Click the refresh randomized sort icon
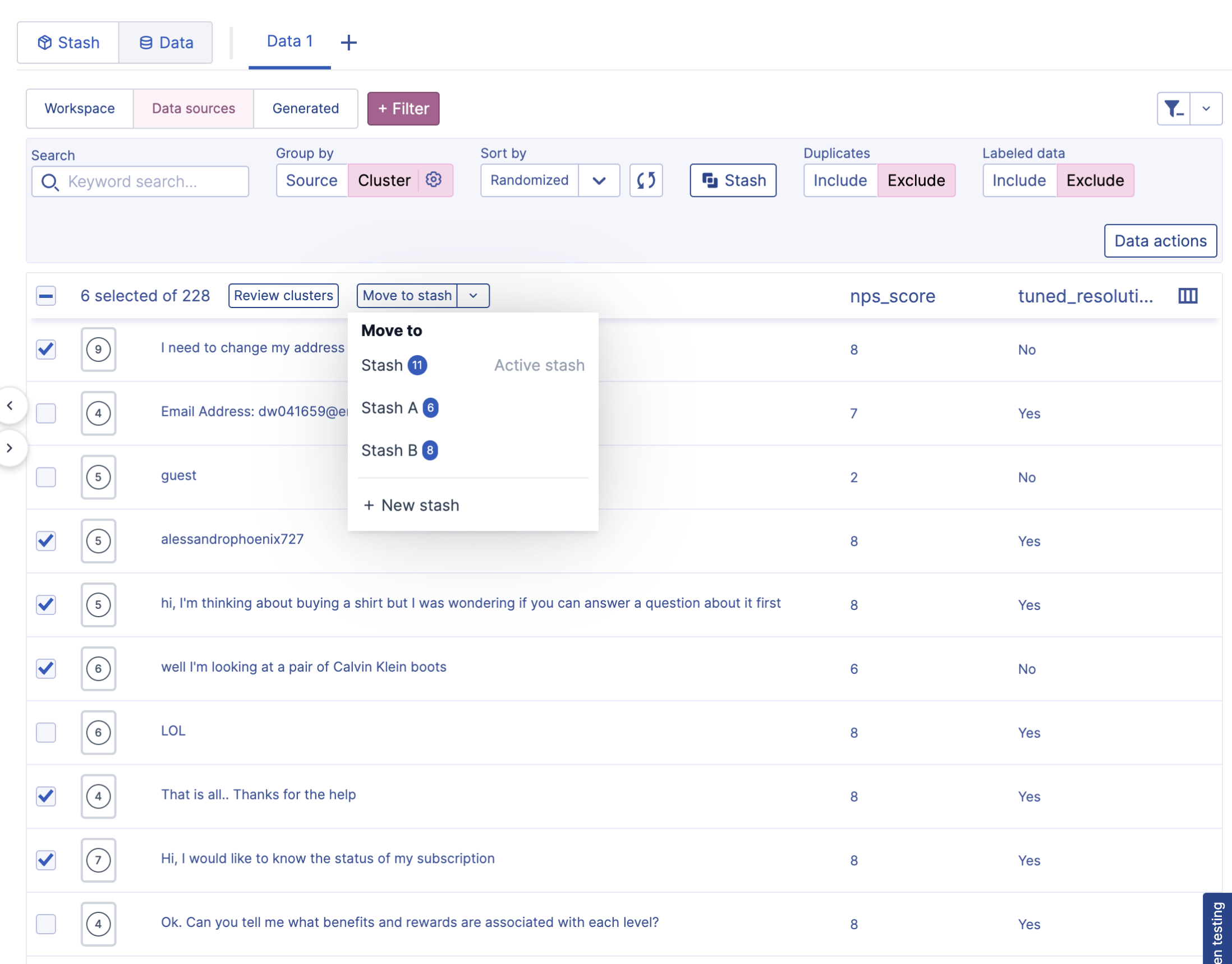Screen dimensions: 1232x964 (646, 181)
